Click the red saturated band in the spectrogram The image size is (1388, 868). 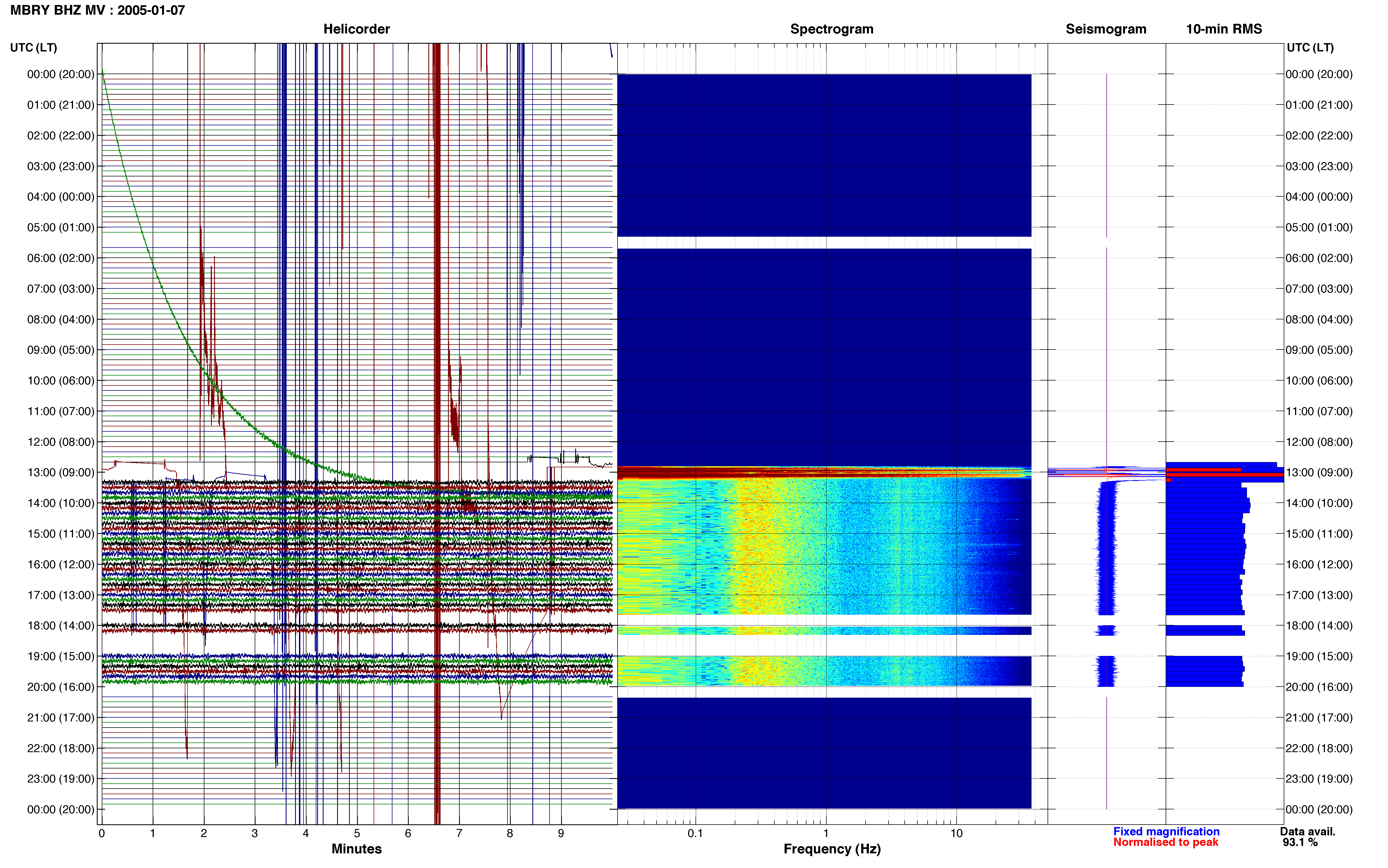point(824,473)
